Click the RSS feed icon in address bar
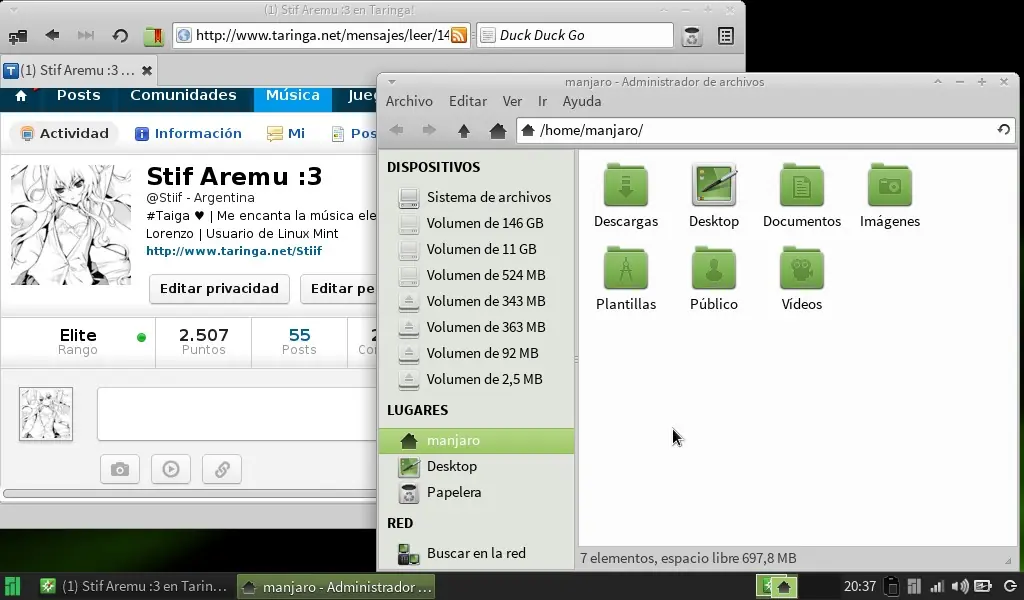 pyautogui.click(x=459, y=35)
